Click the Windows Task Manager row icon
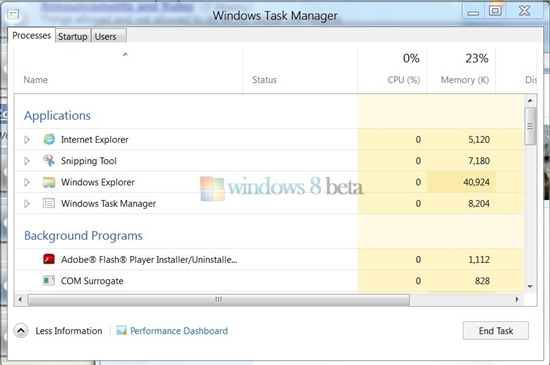Screen dimensions: 550x365 click(x=49, y=203)
